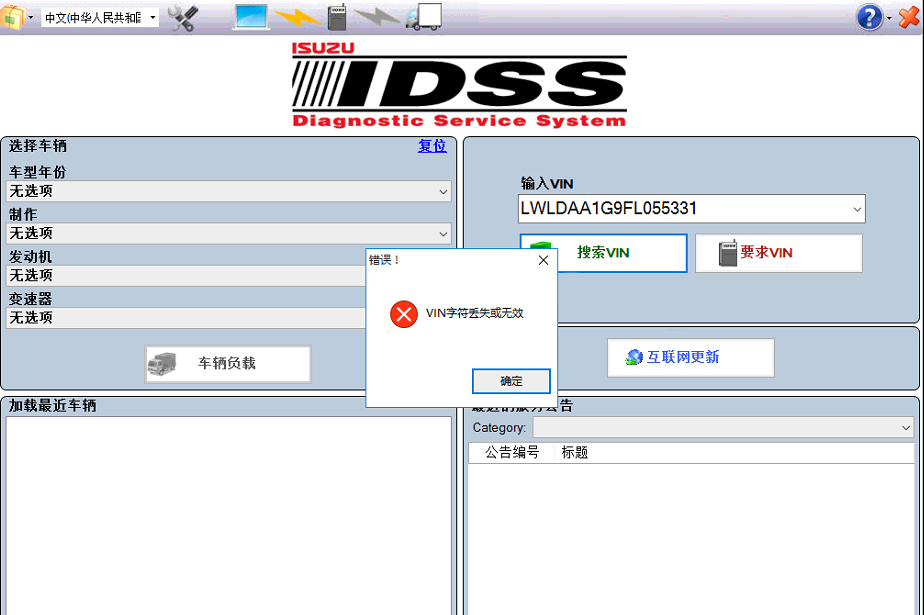The image size is (924, 615).
Task: Click the truck icon in the toolbar
Action: click(x=424, y=16)
